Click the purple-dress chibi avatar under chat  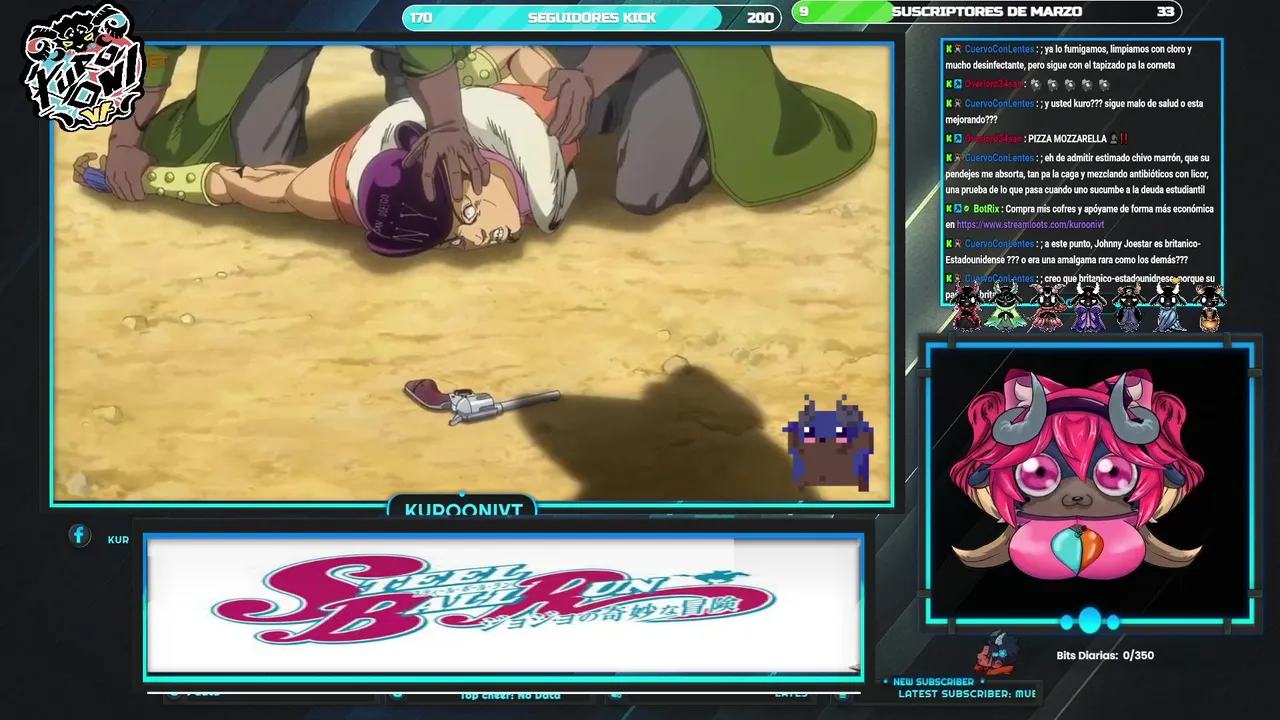[1088, 307]
